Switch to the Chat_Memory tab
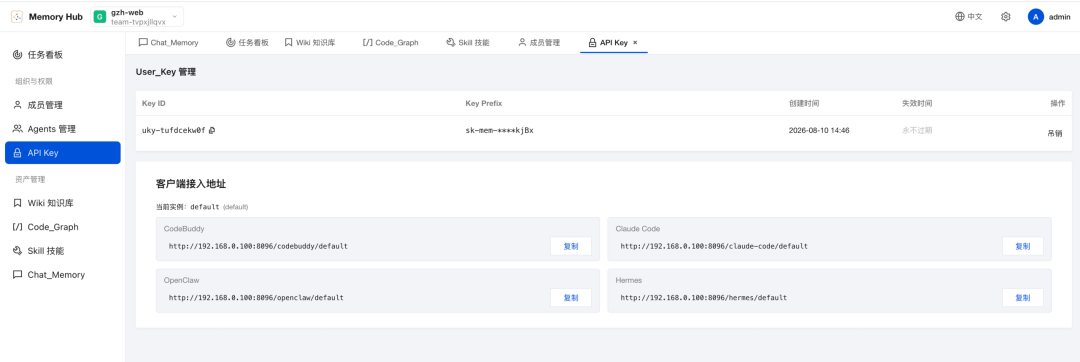 pyautogui.click(x=168, y=43)
